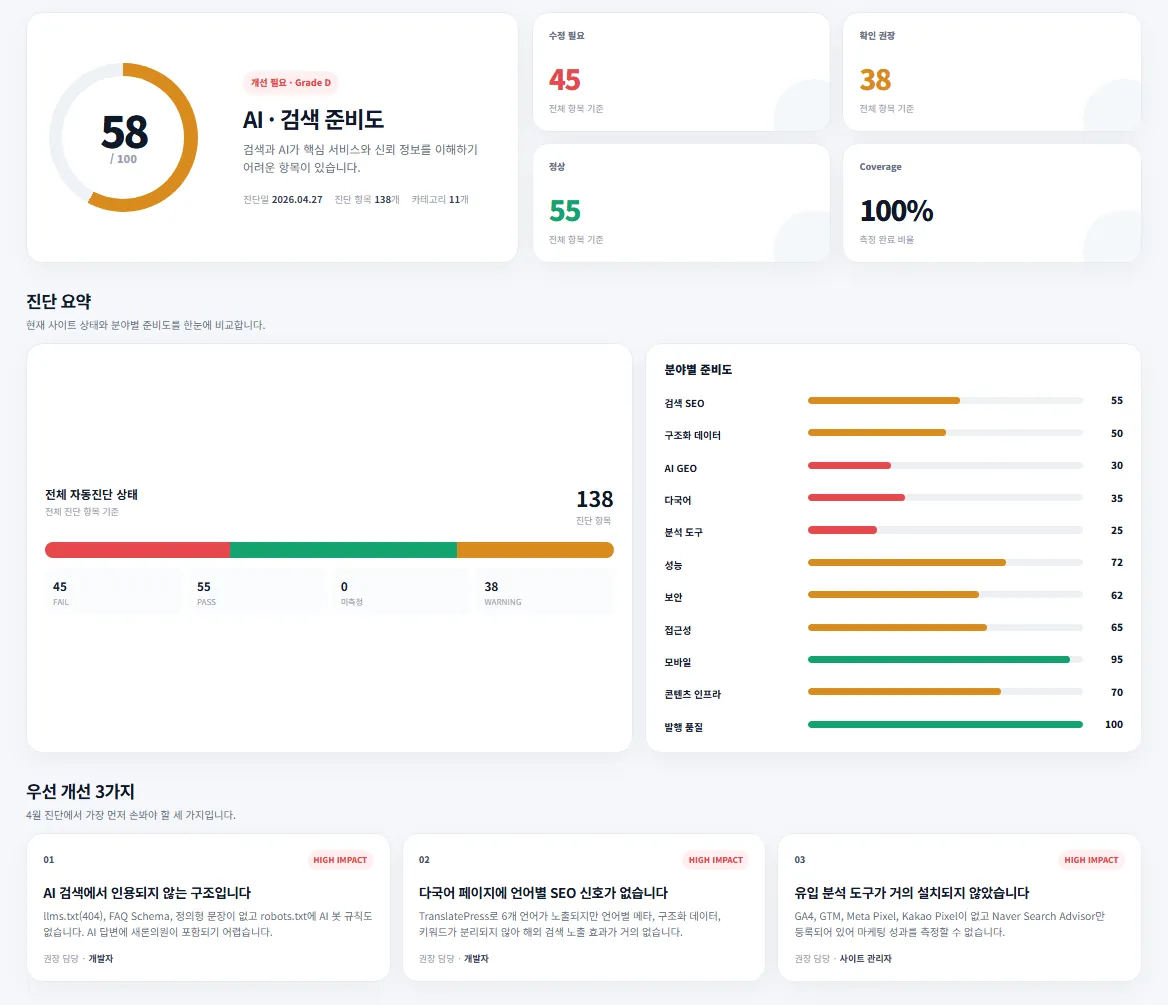Select the 분석 도구 category label
Viewport: 1168px width, 1005px height.
click(683, 532)
